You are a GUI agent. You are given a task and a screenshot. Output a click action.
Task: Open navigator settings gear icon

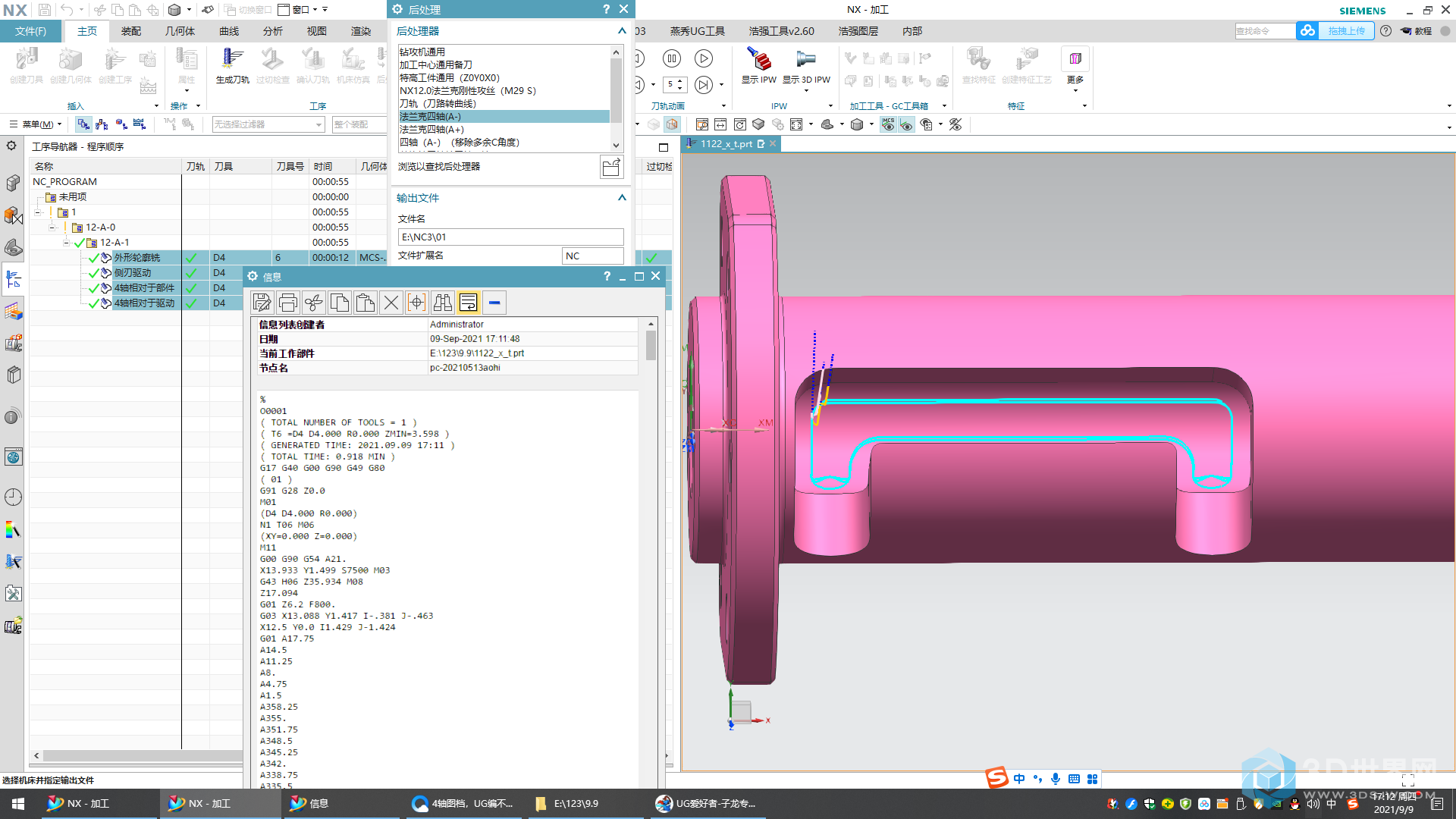pyautogui.click(x=11, y=146)
